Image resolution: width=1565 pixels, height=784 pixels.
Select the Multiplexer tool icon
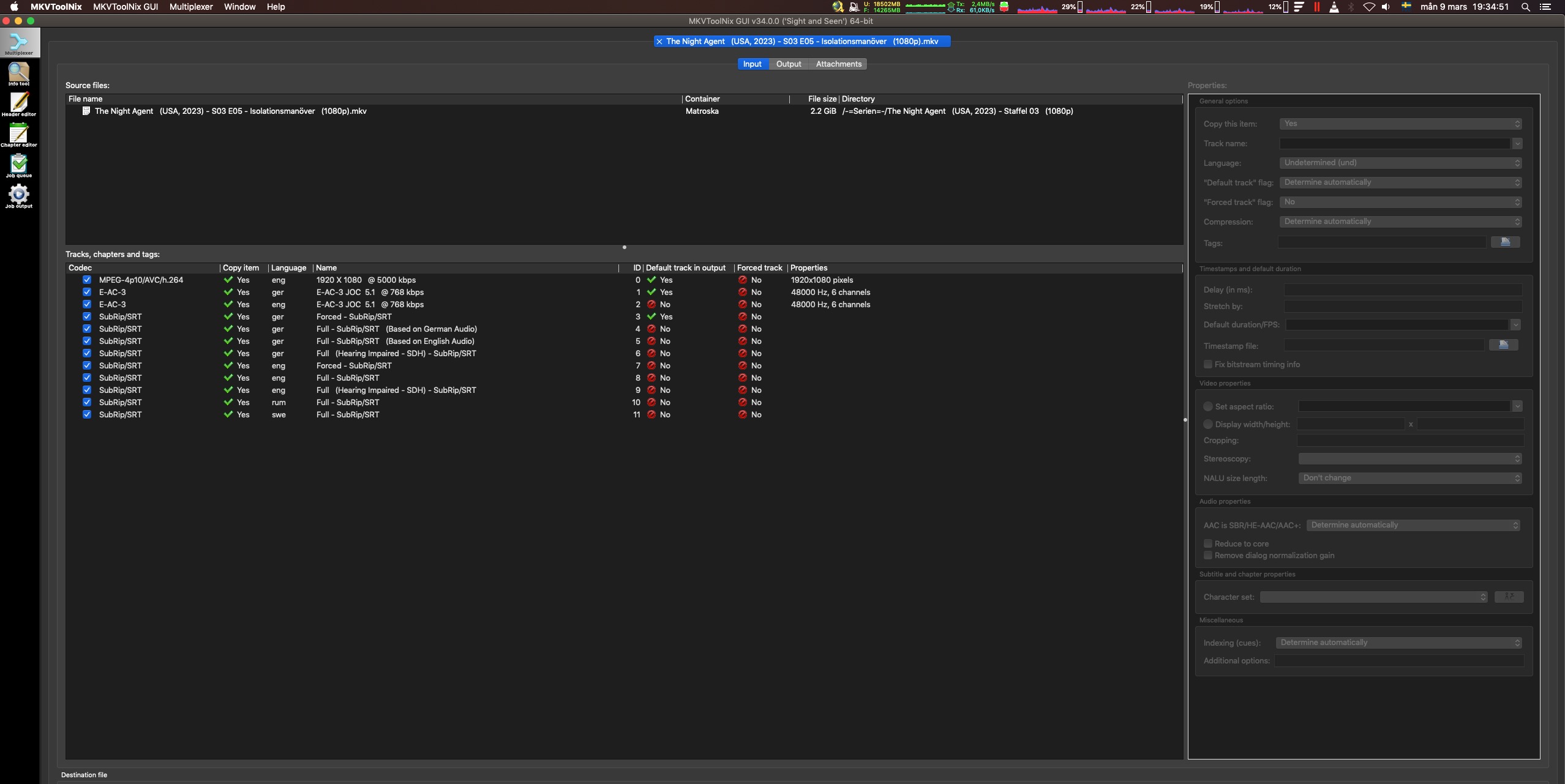point(18,43)
